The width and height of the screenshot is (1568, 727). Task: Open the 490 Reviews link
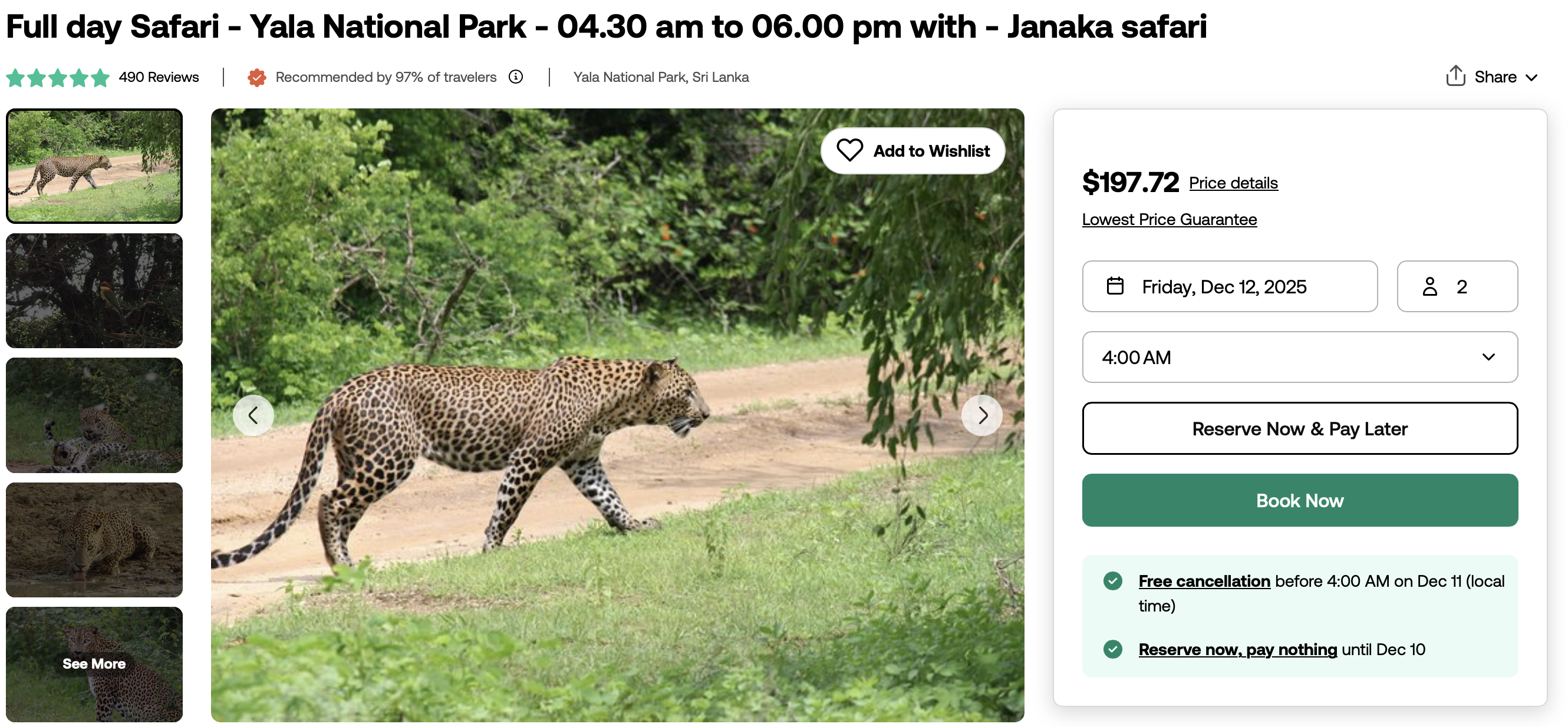[x=159, y=77]
